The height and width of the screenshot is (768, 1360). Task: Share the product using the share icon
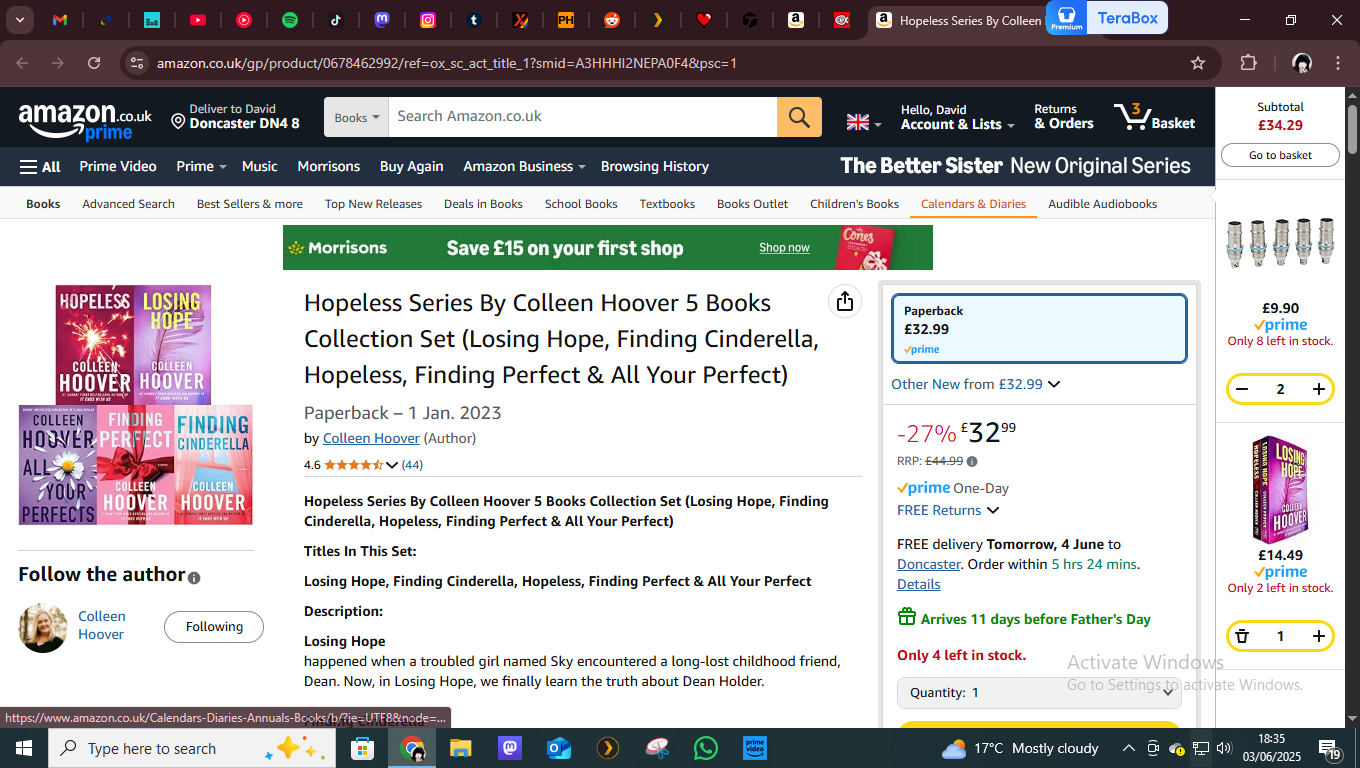coord(845,301)
